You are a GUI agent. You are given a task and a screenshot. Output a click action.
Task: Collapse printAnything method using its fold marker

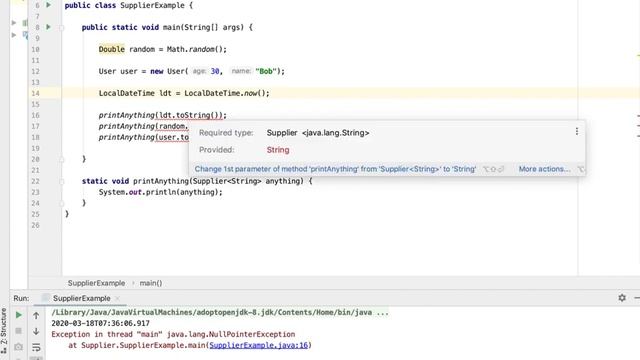click(x=62, y=181)
